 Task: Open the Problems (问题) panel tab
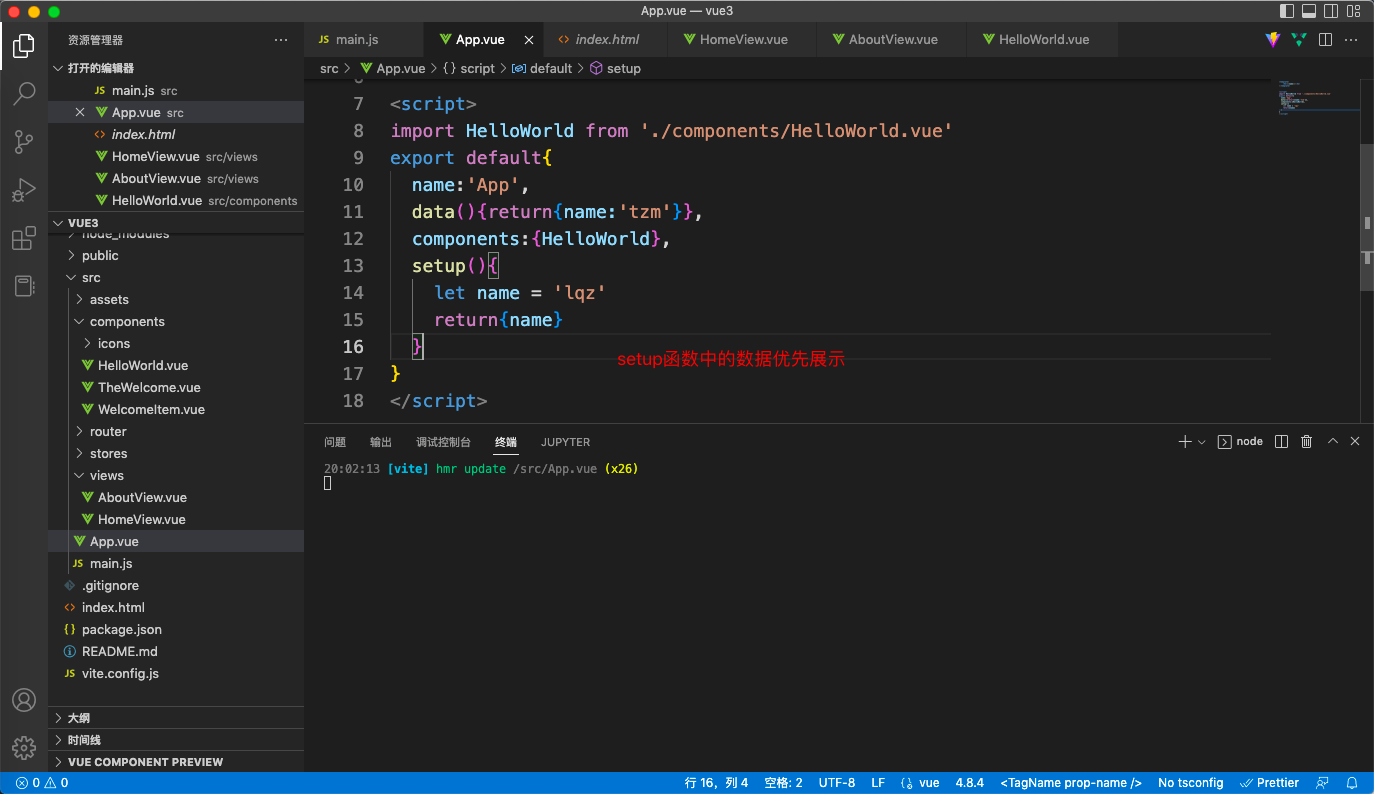point(335,442)
